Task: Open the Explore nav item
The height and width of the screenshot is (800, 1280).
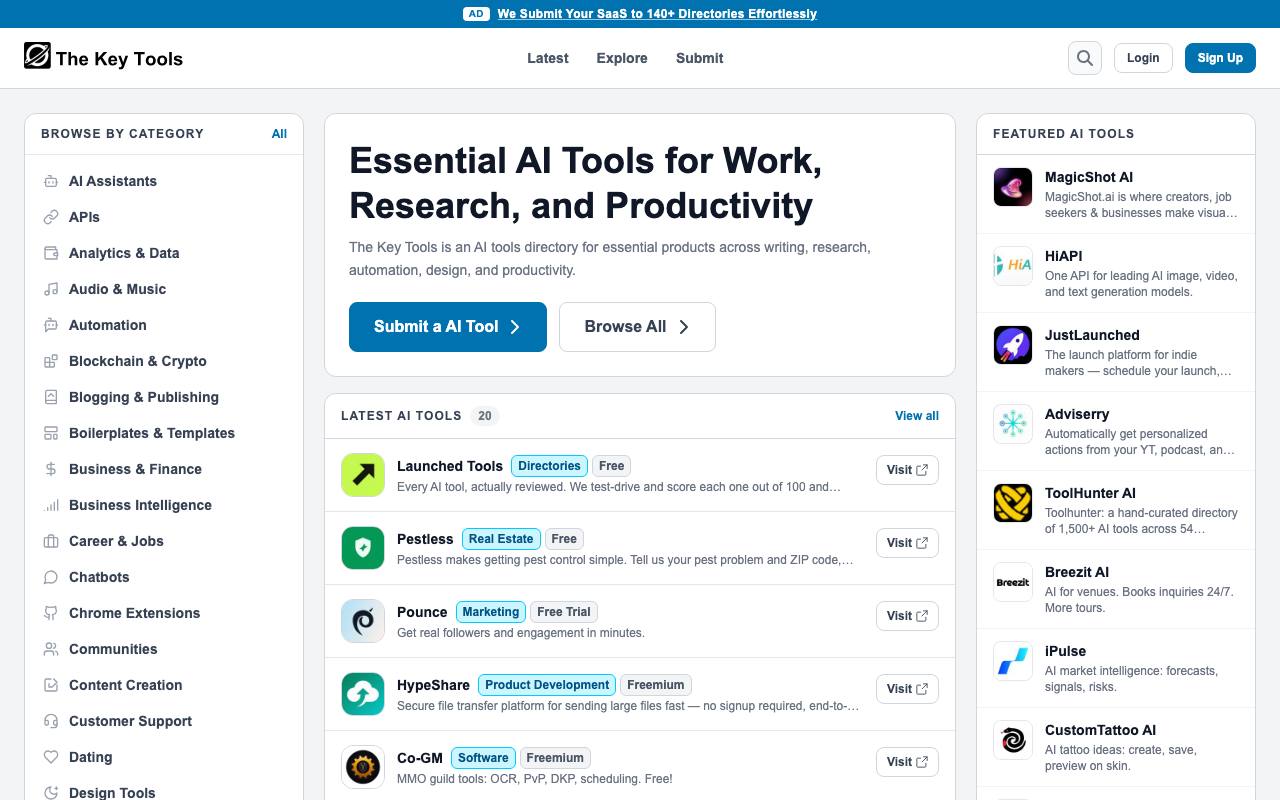Action: click(x=622, y=58)
